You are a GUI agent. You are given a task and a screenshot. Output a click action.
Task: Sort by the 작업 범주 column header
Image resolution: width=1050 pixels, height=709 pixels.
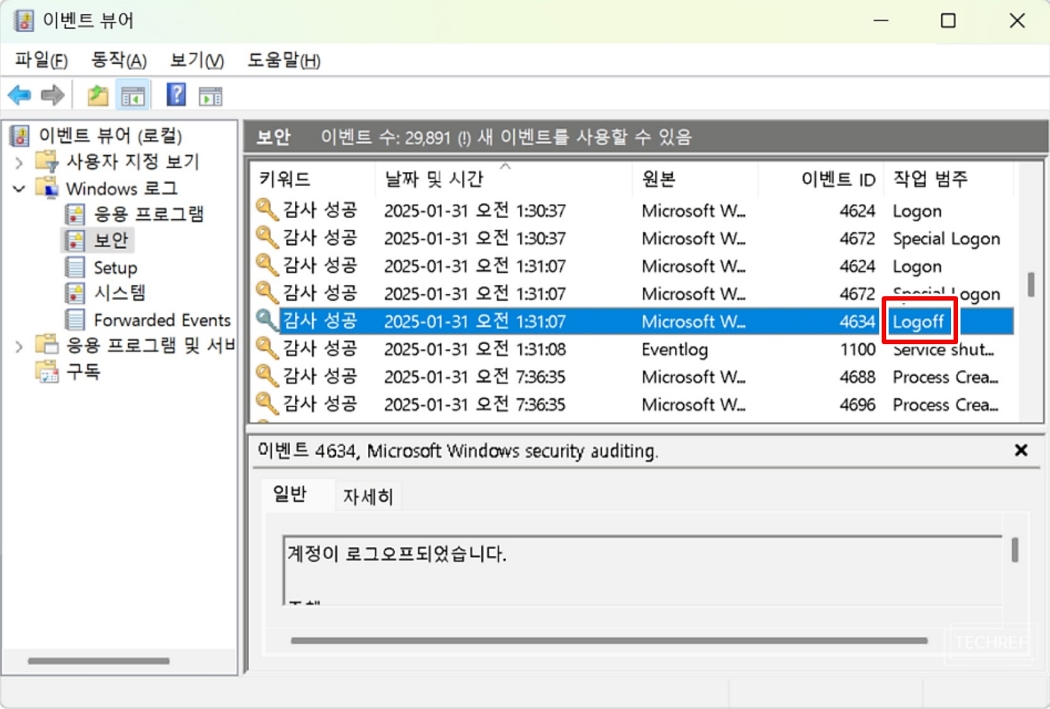point(948,179)
